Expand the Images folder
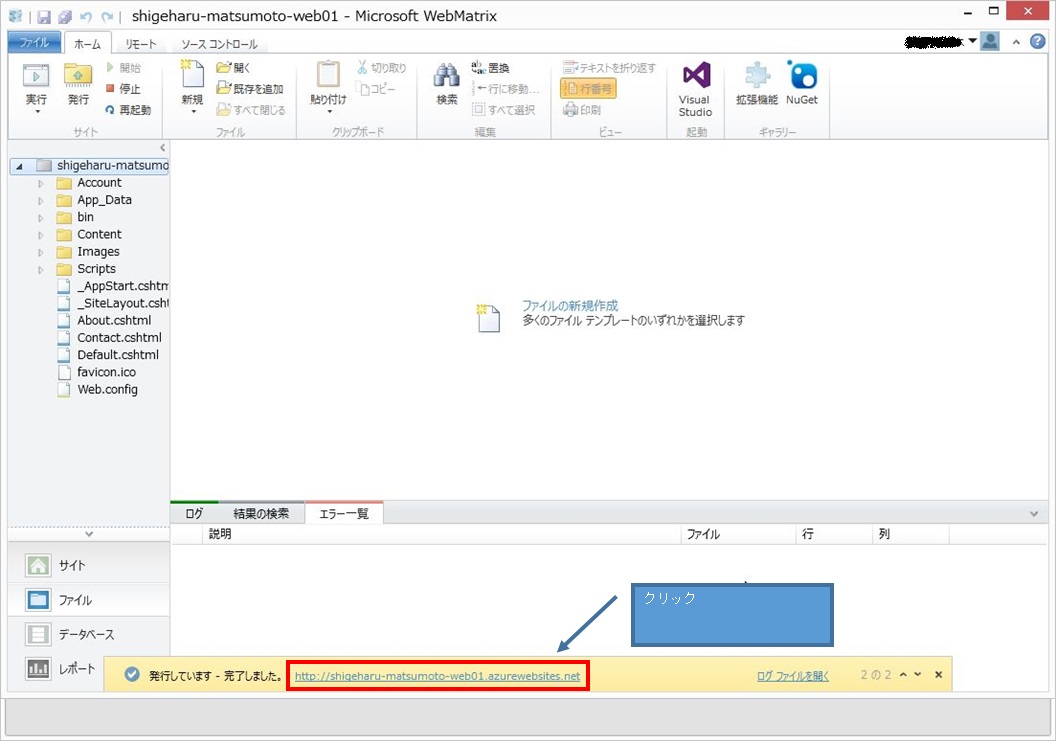Viewport: 1056px width, 741px height. pos(40,253)
